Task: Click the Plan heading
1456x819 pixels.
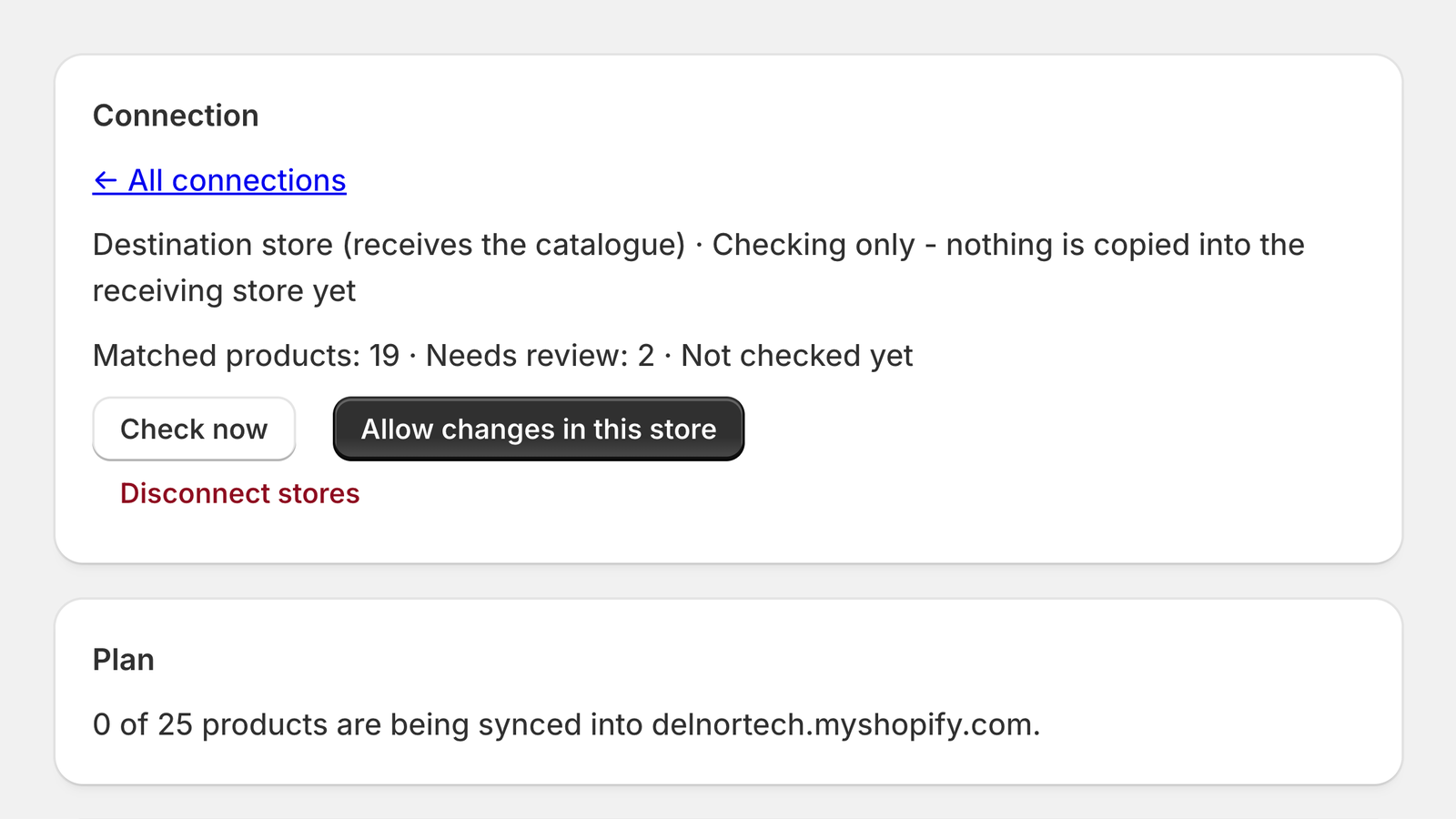Action: tap(124, 660)
